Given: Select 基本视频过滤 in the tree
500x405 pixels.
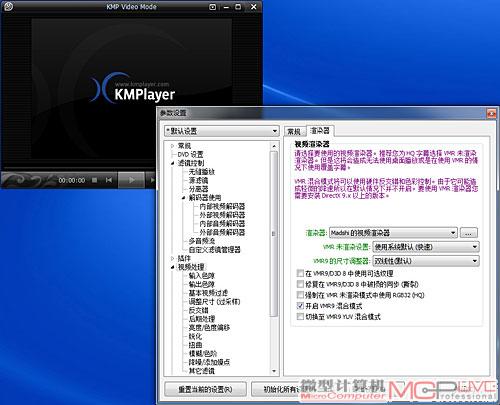Looking at the screenshot, I should coord(208,293).
